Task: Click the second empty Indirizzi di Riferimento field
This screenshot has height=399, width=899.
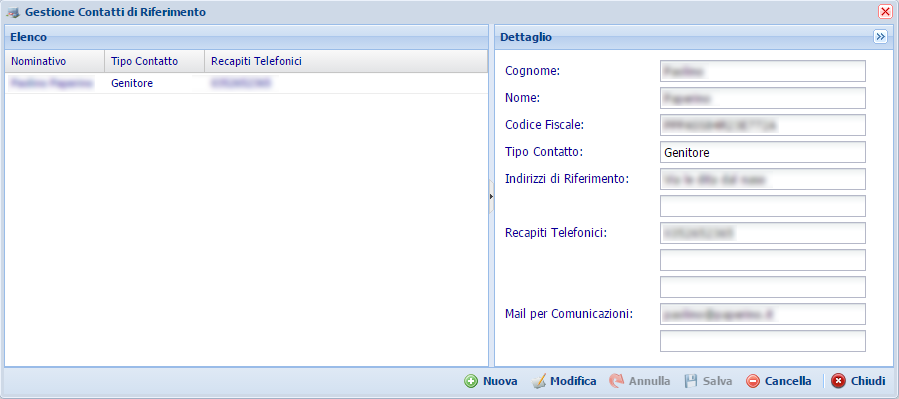Action: pyautogui.click(x=763, y=206)
